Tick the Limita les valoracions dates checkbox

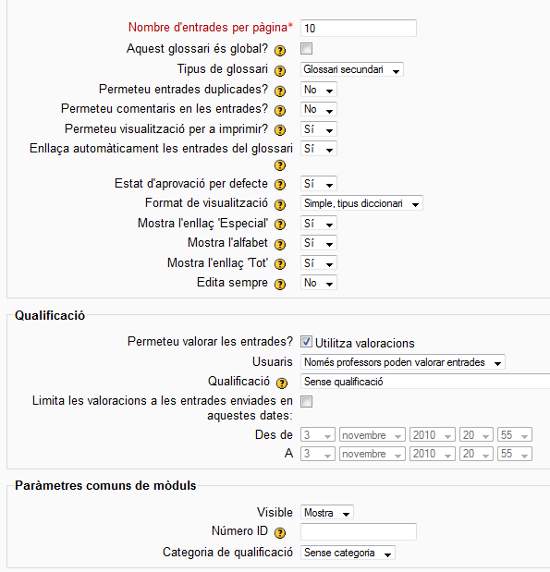tap(306, 401)
